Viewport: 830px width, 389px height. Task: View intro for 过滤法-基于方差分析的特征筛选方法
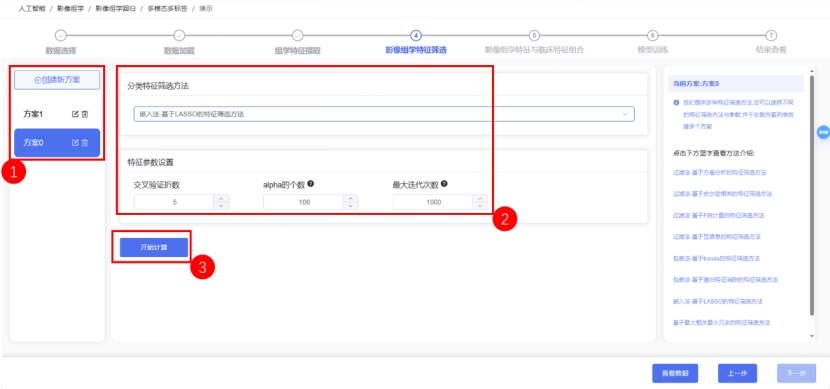click(x=720, y=173)
